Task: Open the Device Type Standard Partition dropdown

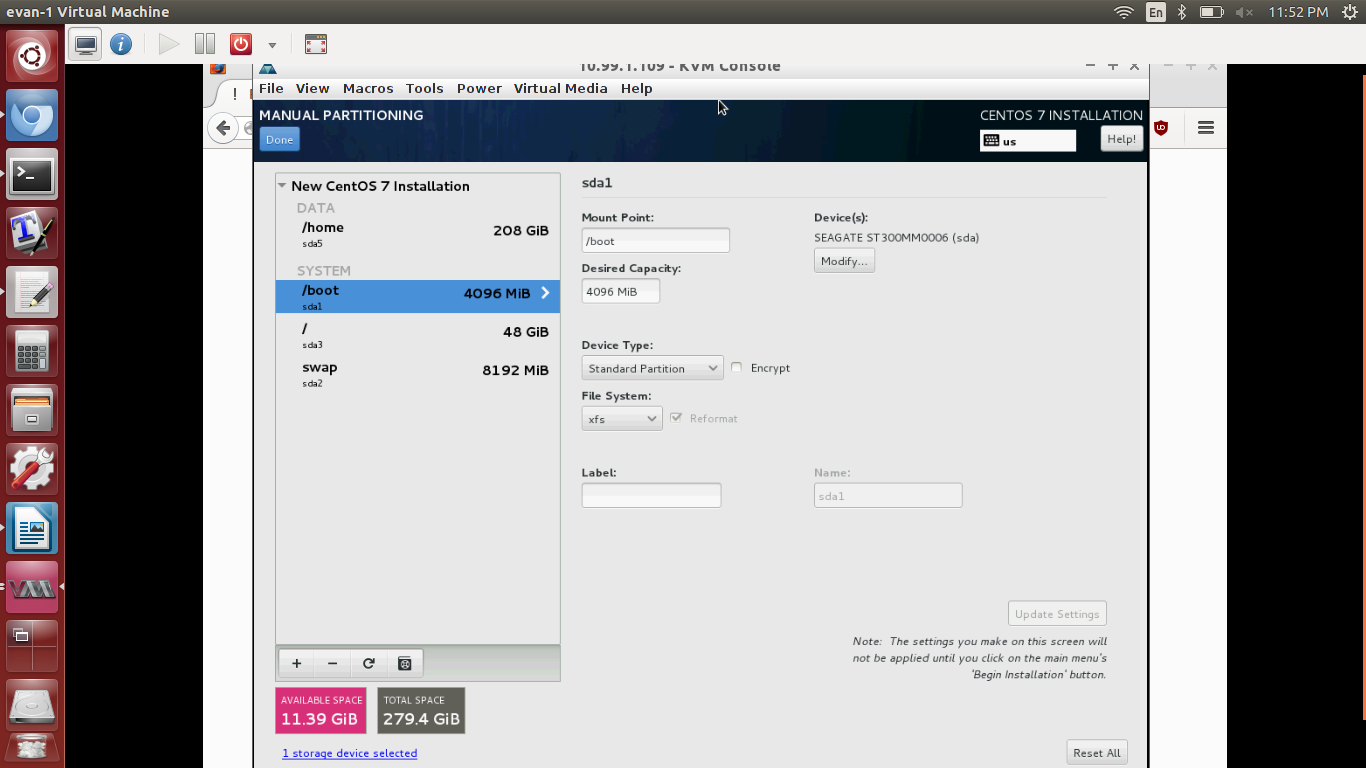Action: pyautogui.click(x=653, y=368)
